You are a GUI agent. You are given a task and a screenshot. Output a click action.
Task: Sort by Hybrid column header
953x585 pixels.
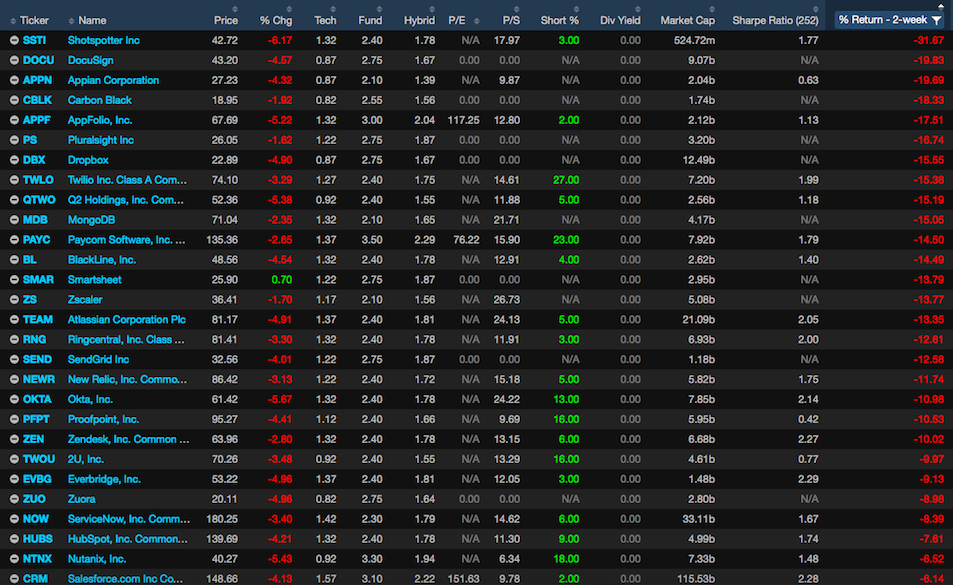pos(419,21)
